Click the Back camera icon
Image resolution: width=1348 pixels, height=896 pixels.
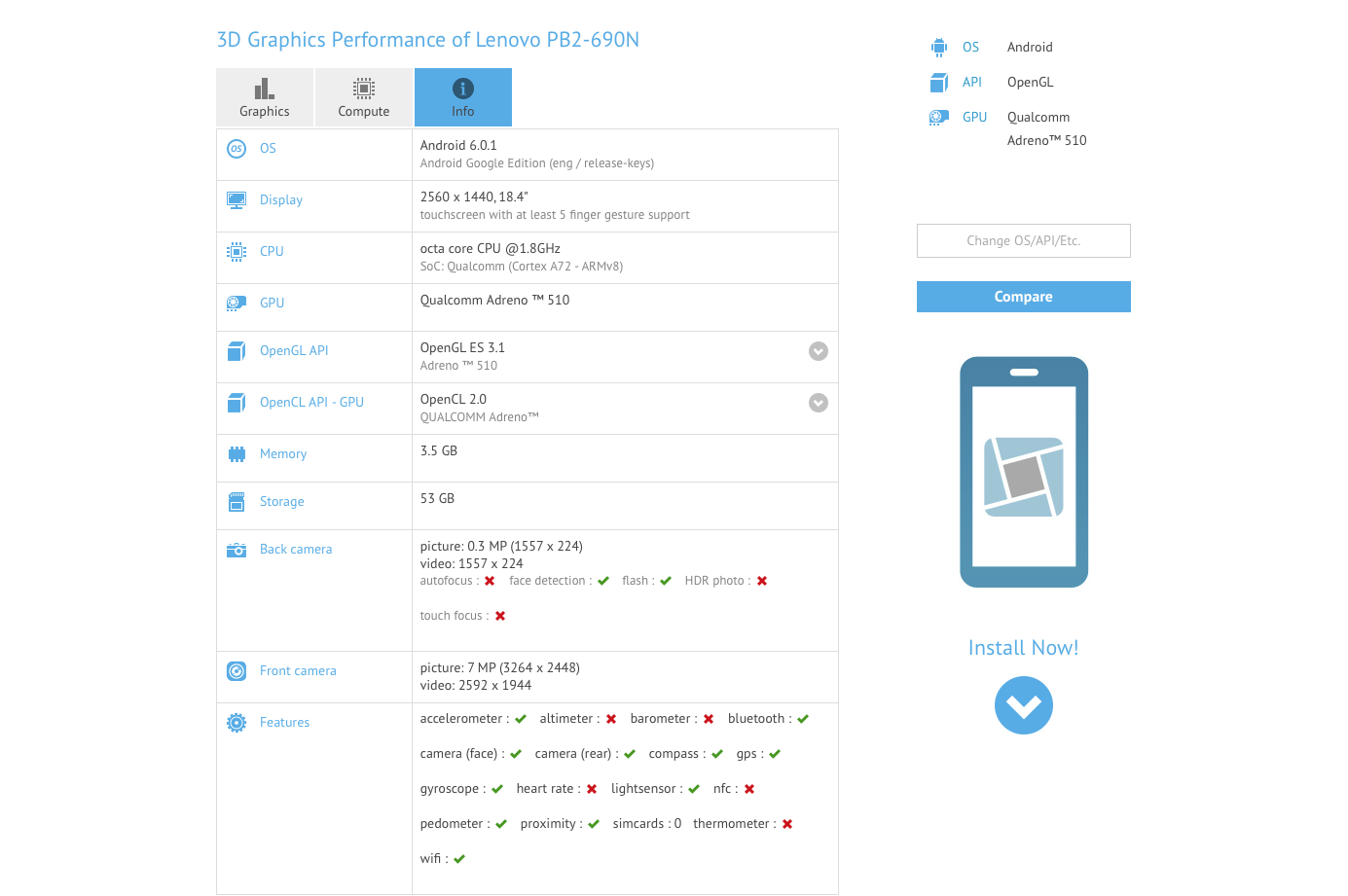click(x=237, y=550)
